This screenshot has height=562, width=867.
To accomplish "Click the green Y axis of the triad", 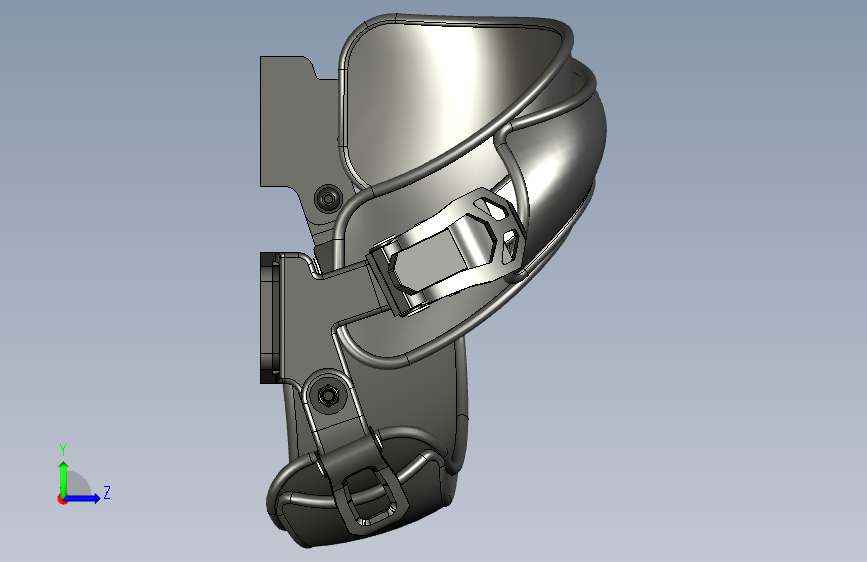I will pyautogui.click(x=64, y=478).
